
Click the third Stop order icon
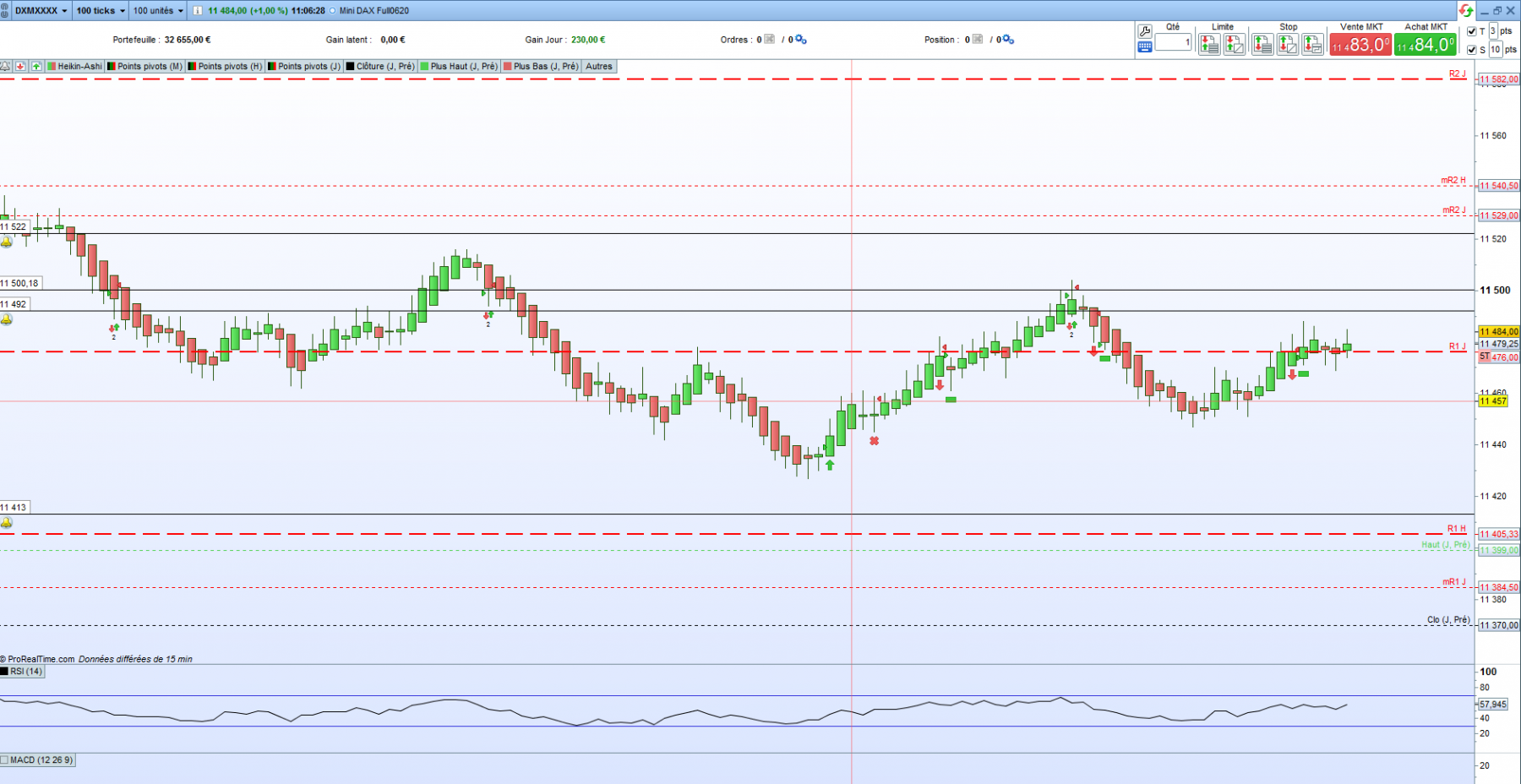click(1312, 44)
